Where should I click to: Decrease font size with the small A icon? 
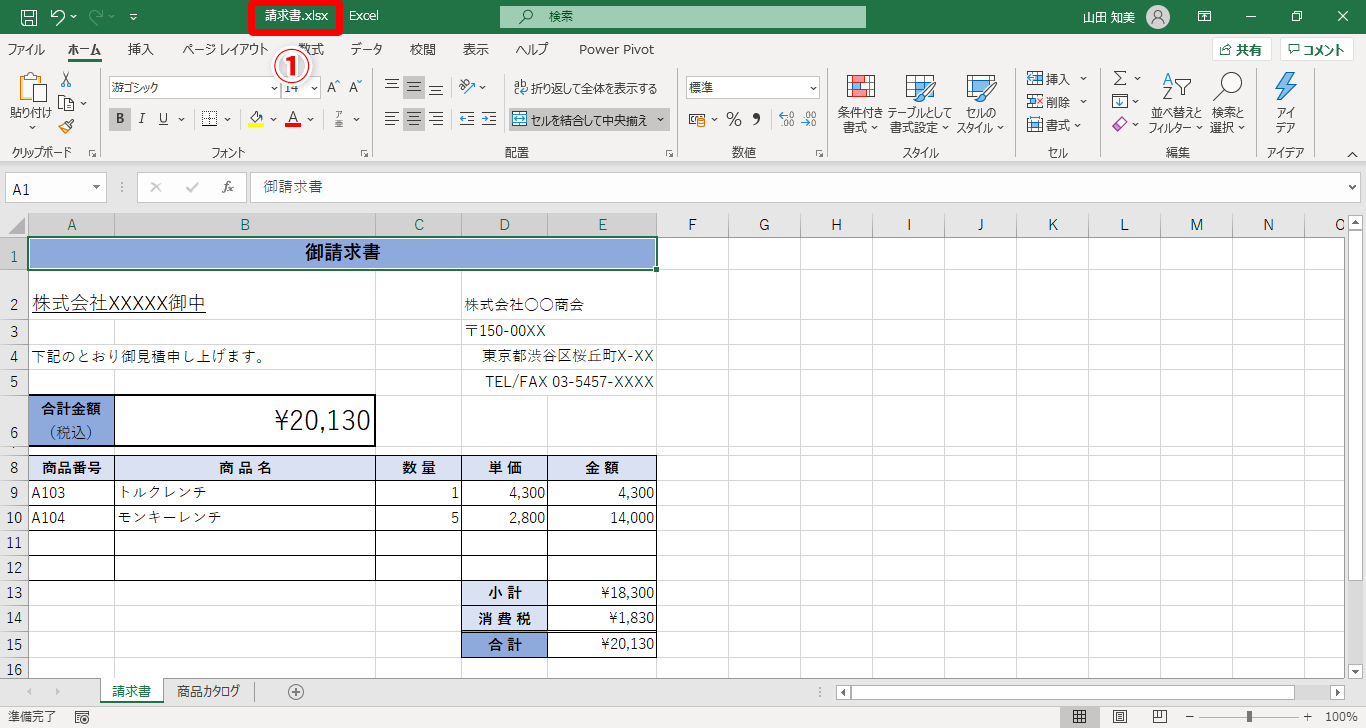[x=355, y=88]
